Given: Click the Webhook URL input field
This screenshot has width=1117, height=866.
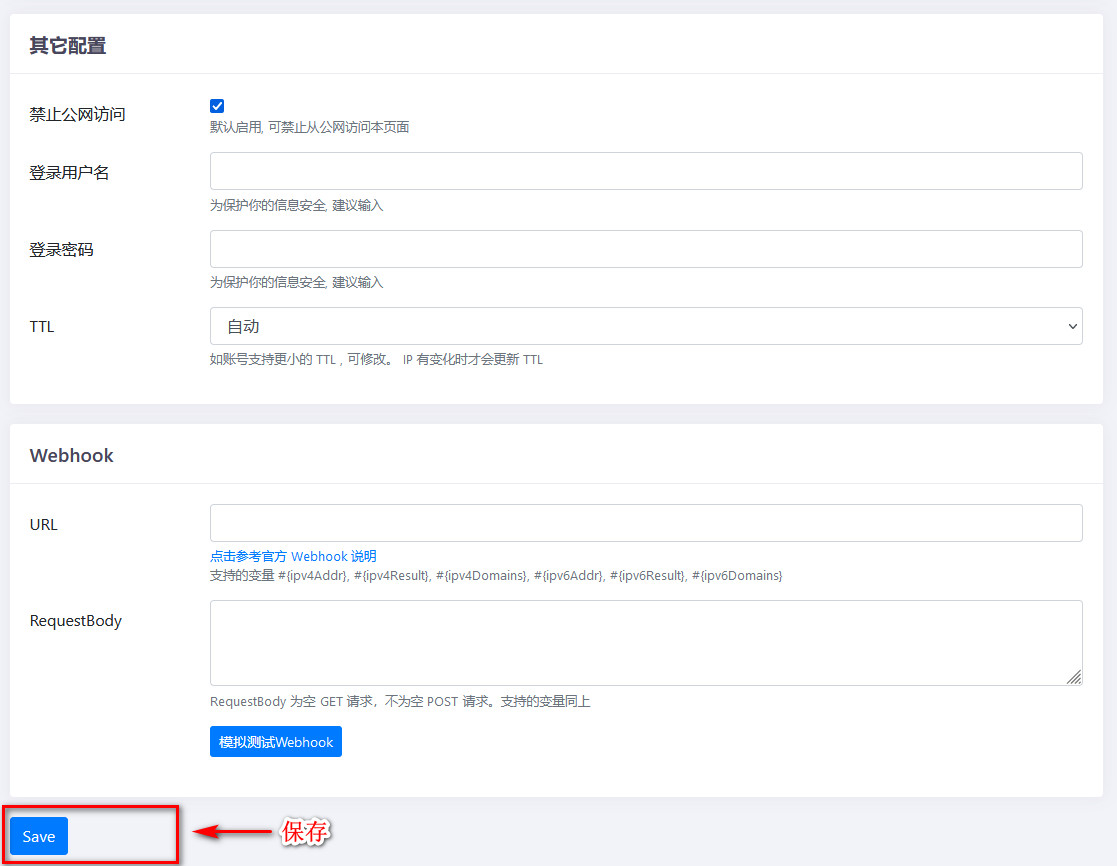Looking at the screenshot, I should (x=645, y=523).
